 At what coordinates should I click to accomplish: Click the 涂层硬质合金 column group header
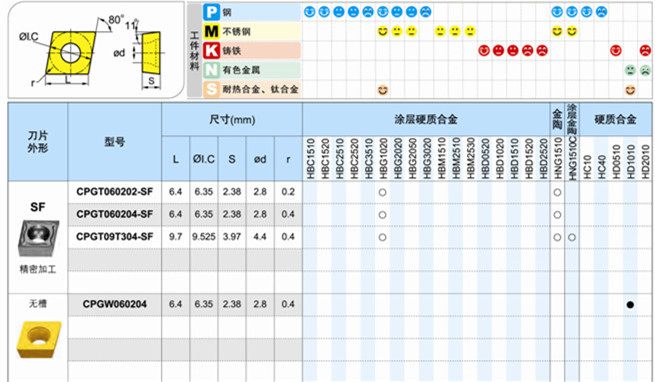pos(426,120)
